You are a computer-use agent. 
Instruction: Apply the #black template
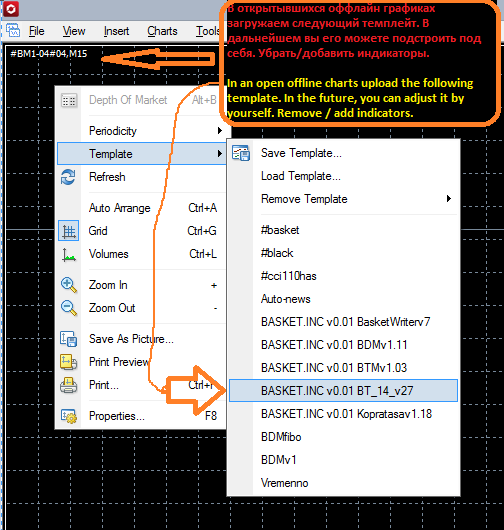pyautogui.click(x=343, y=253)
